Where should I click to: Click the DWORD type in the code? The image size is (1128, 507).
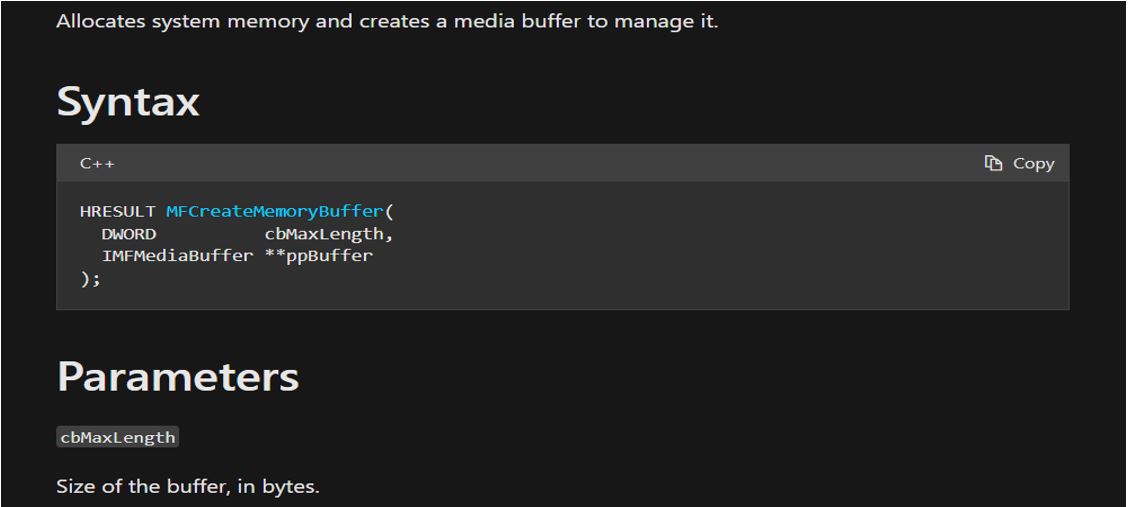tap(128, 234)
